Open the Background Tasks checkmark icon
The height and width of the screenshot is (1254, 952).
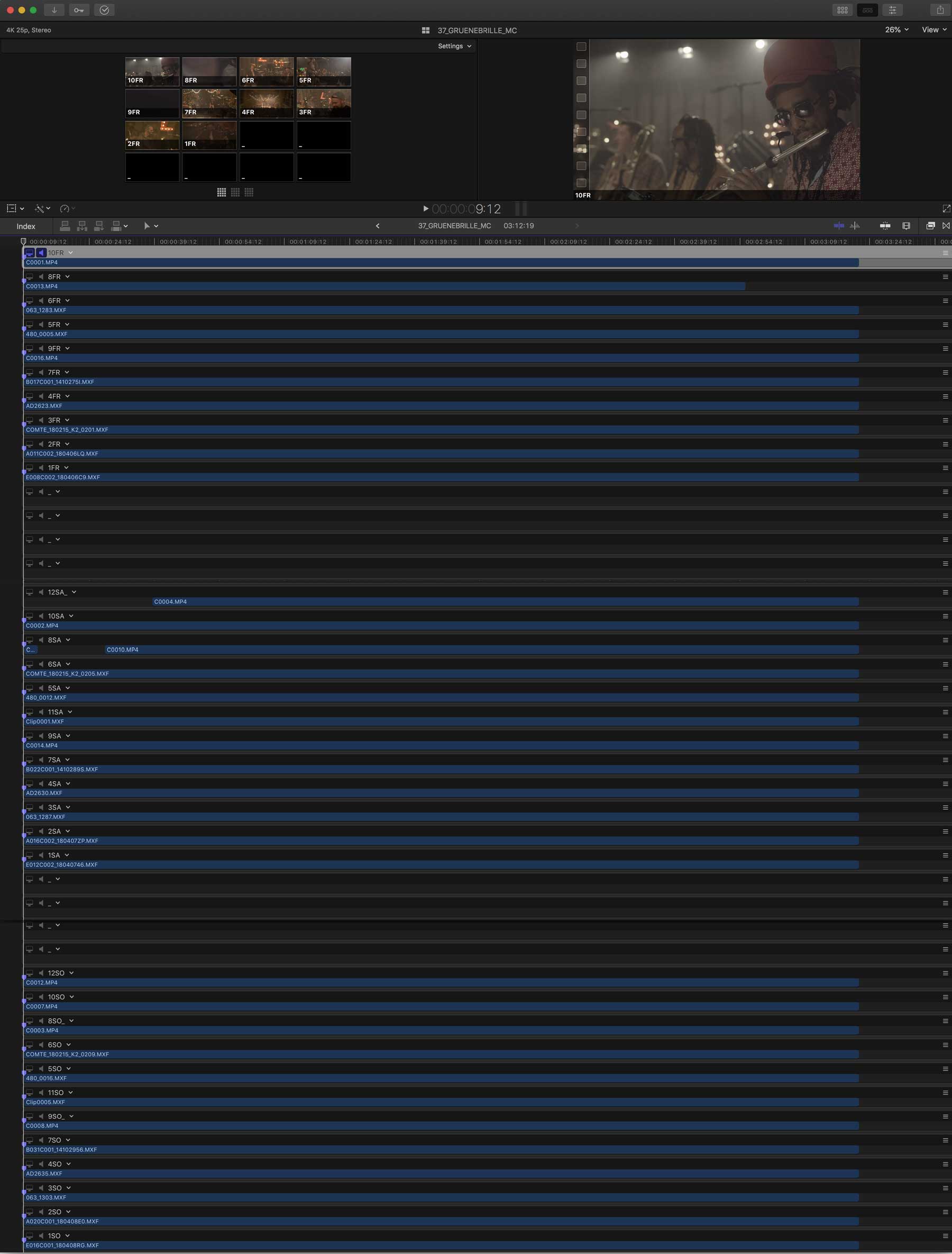point(104,10)
